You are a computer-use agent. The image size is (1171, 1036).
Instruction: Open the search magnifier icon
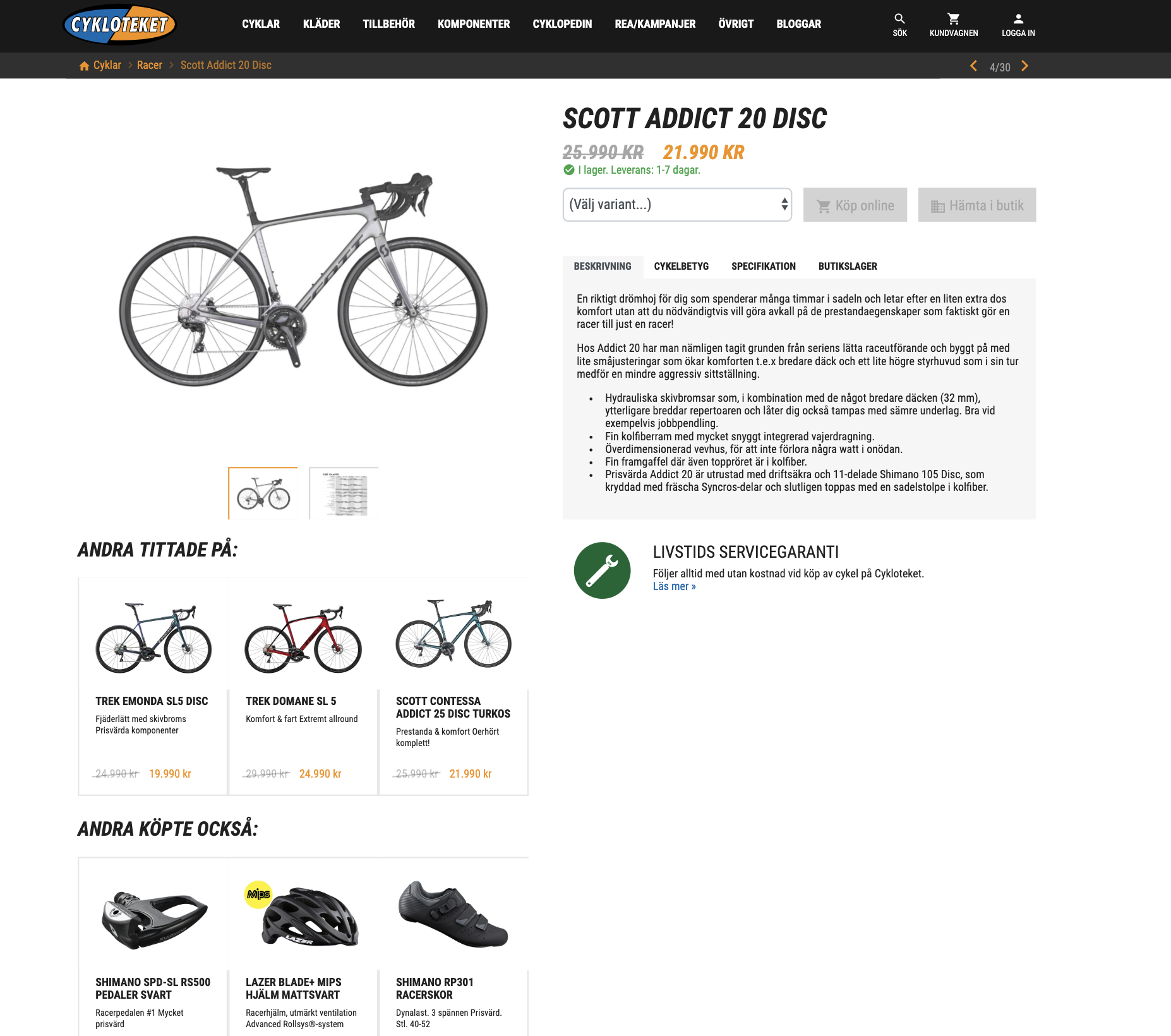899,19
